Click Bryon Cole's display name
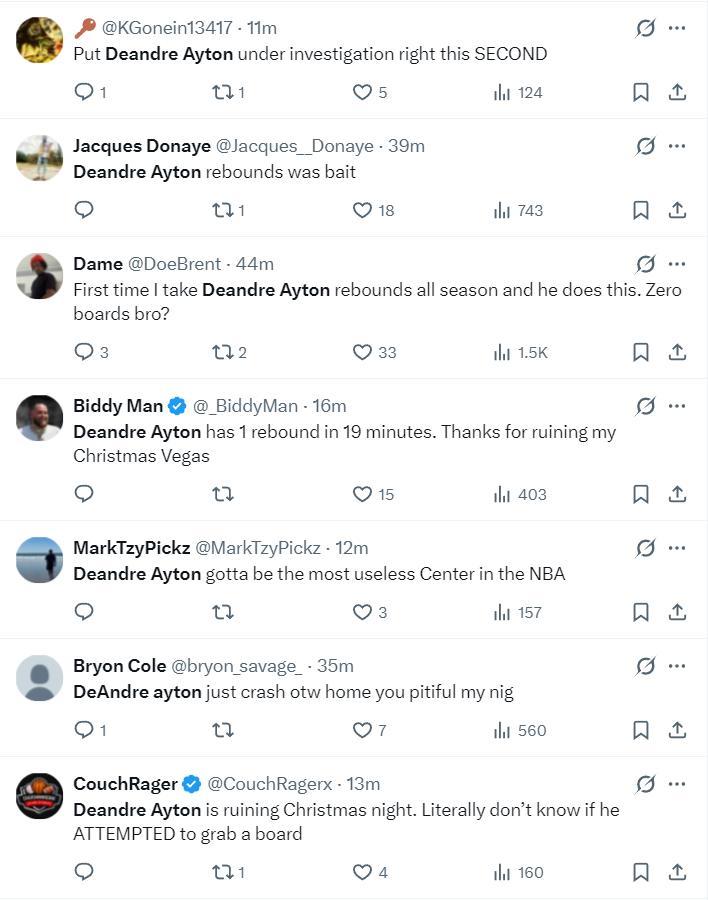Viewport: 708px width, 900px height. [x=113, y=666]
